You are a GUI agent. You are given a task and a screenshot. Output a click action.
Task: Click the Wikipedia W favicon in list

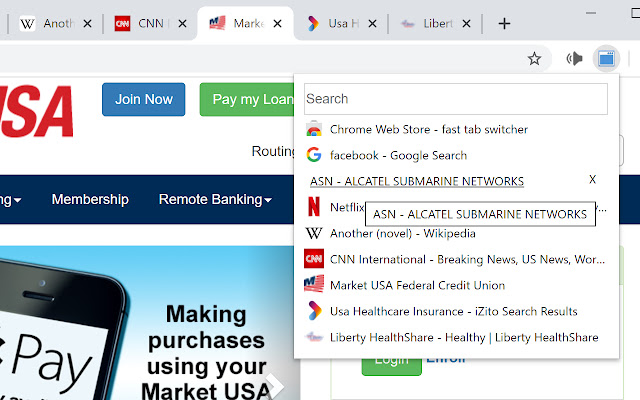314,233
